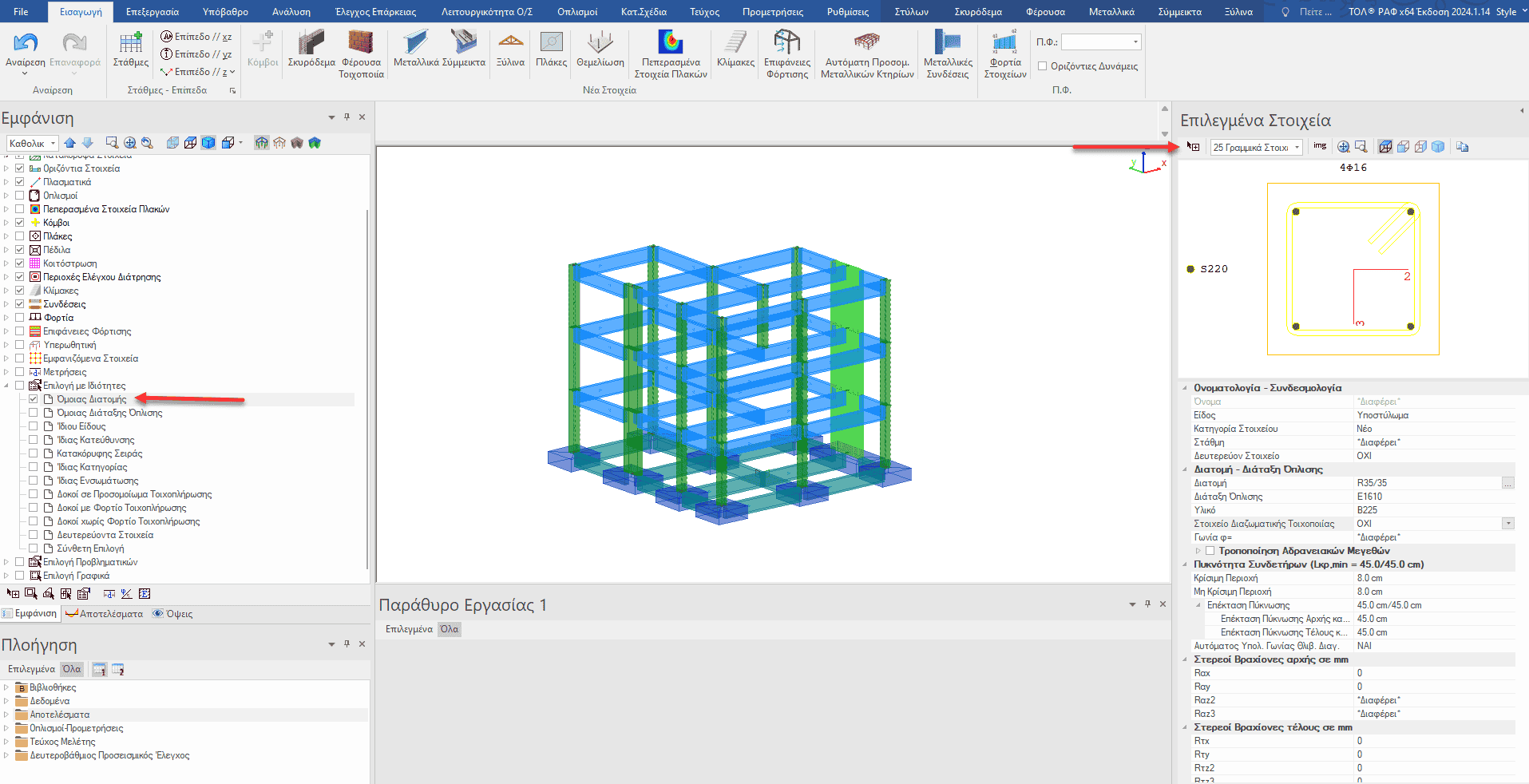Switch to the Ανάλυση ribbon tab
1529x784 pixels.
(291, 11)
